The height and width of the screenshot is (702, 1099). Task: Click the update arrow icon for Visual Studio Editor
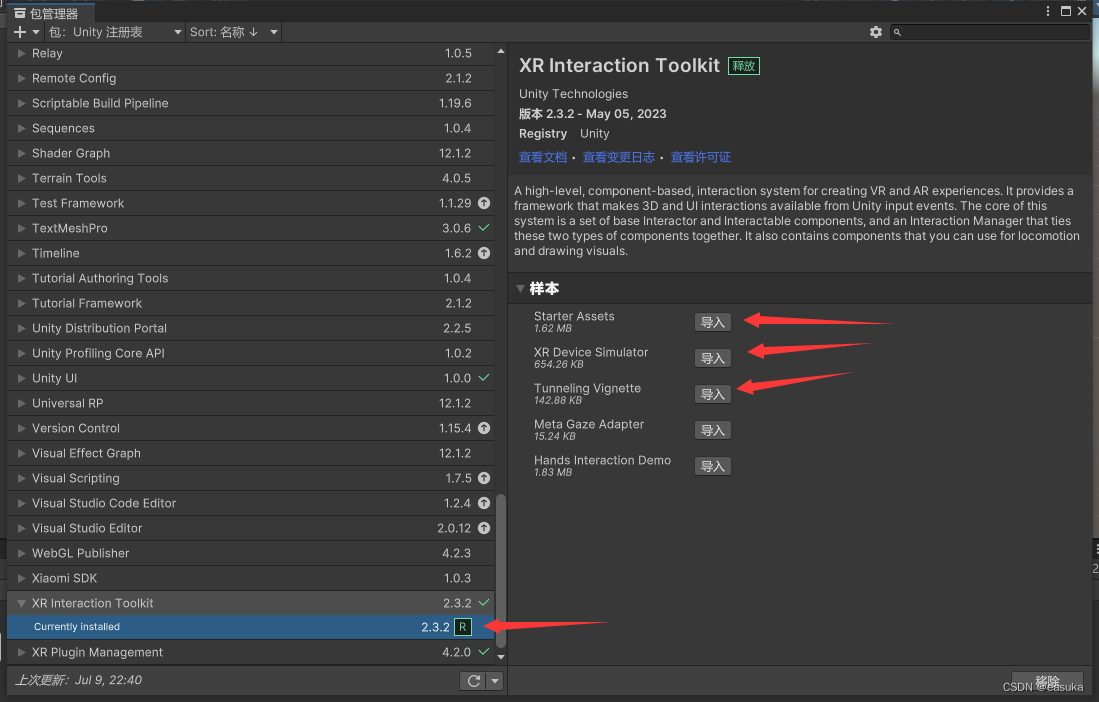(x=484, y=528)
